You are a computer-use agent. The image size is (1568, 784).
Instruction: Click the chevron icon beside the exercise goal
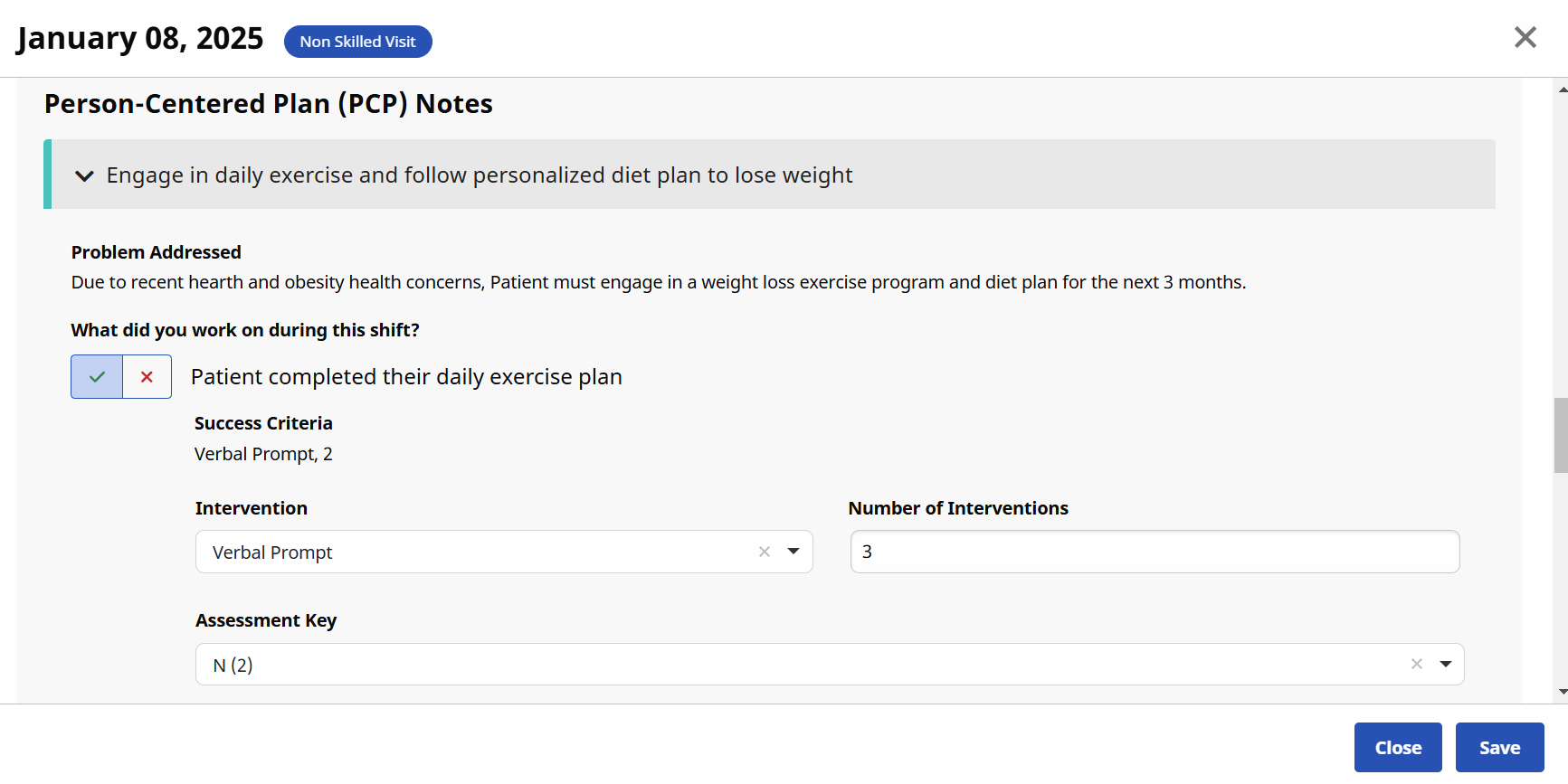pyautogui.click(x=84, y=175)
